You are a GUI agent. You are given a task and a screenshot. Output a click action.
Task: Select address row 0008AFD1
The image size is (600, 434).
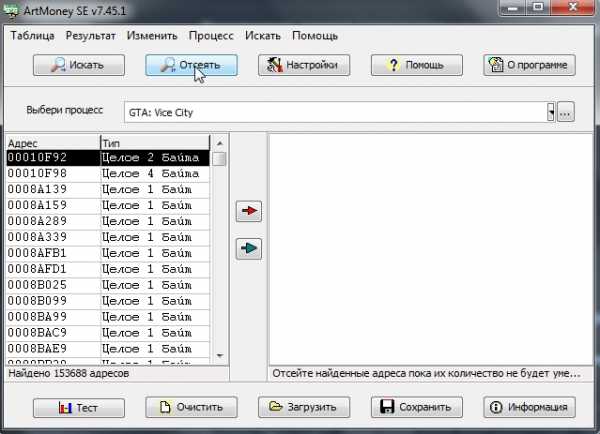pos(108,269)
